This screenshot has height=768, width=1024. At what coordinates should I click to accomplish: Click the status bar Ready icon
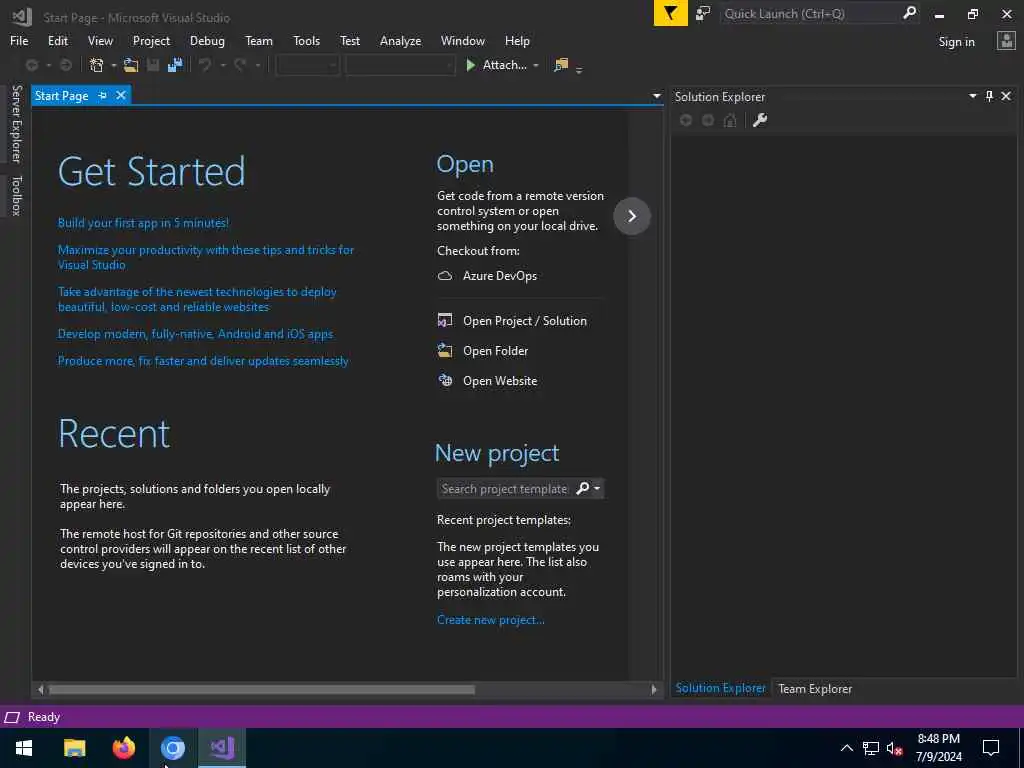(12, 717)
